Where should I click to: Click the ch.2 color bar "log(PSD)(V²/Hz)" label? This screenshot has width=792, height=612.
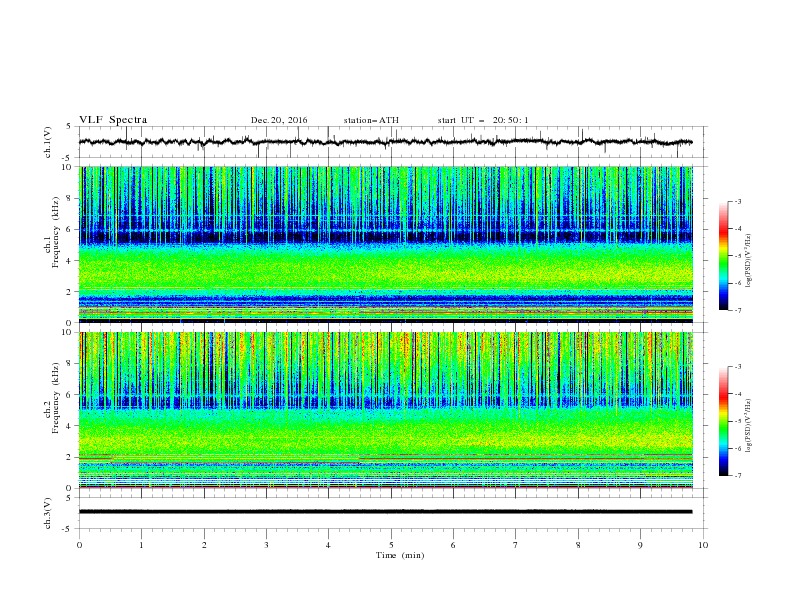pyautogui.click(x=749, y=426)
